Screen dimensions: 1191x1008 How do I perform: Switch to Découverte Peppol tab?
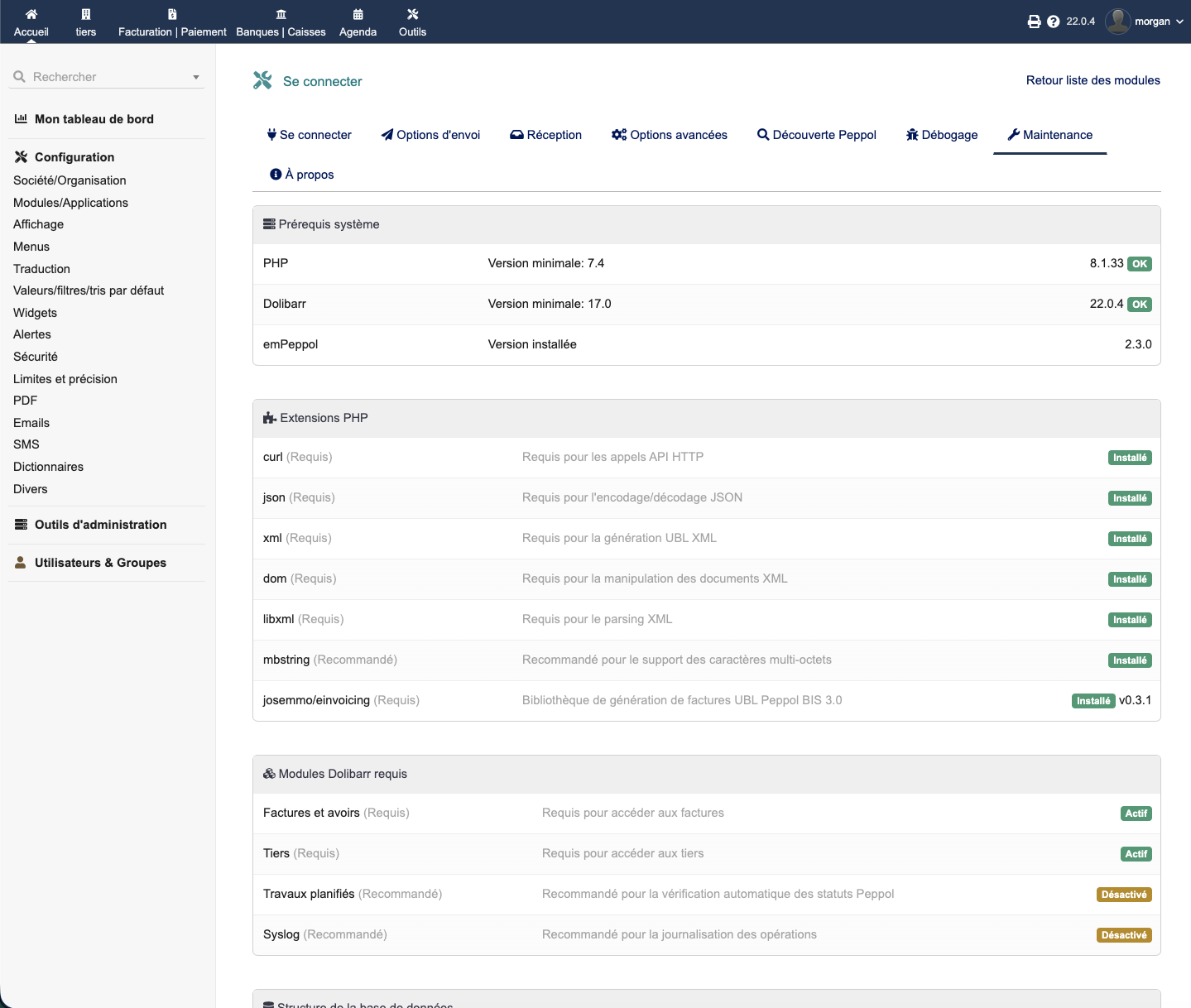(x=816, y=135)
